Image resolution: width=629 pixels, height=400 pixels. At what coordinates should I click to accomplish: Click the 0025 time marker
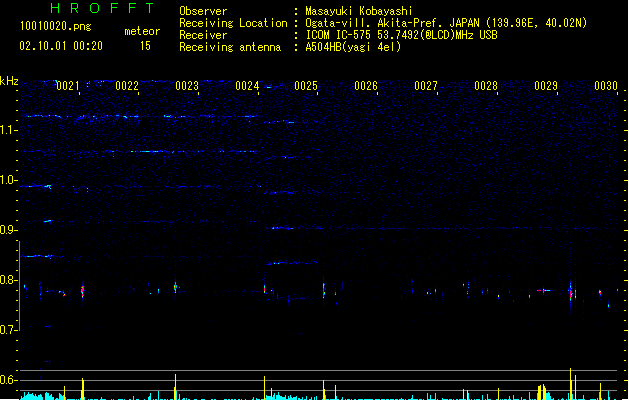coord(306,86)
